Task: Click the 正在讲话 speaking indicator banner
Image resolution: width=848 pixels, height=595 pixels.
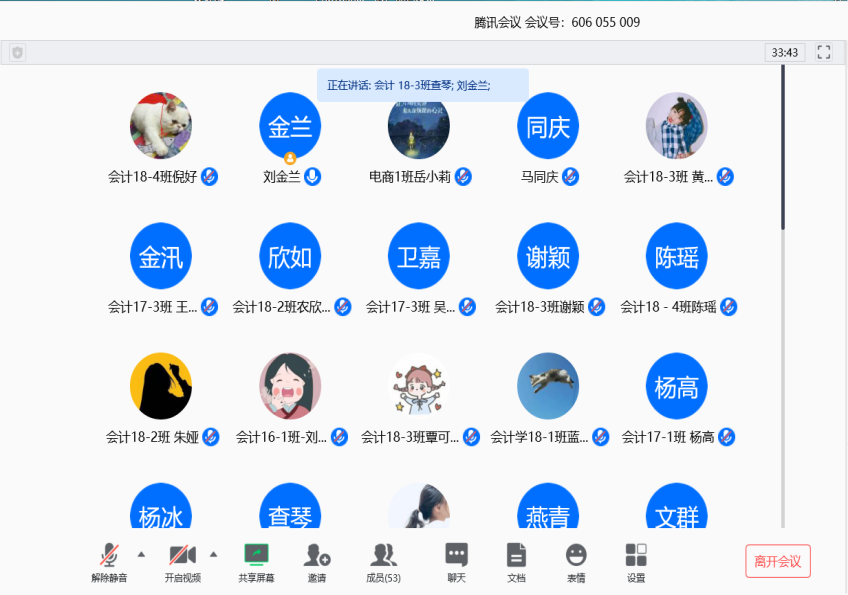Action: tap(422, 86)
